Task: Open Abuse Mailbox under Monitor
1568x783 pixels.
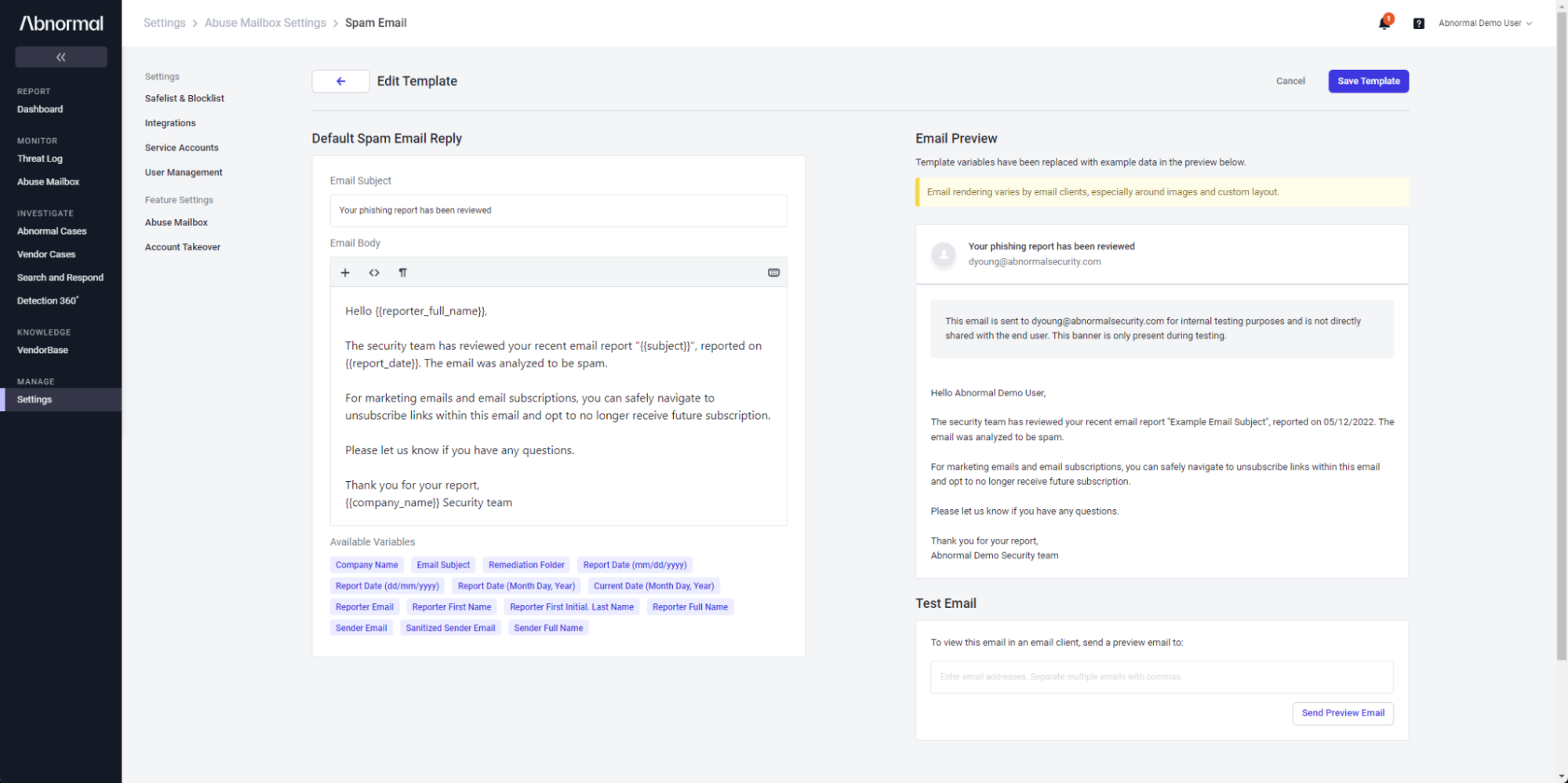Action: (49, 182)
